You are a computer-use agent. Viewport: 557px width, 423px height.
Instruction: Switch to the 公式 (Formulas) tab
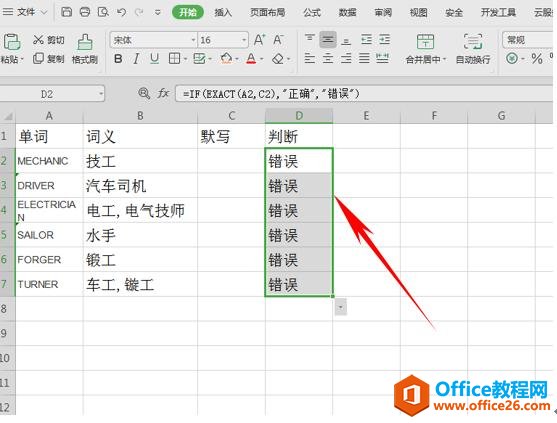(x=312, y=13)
